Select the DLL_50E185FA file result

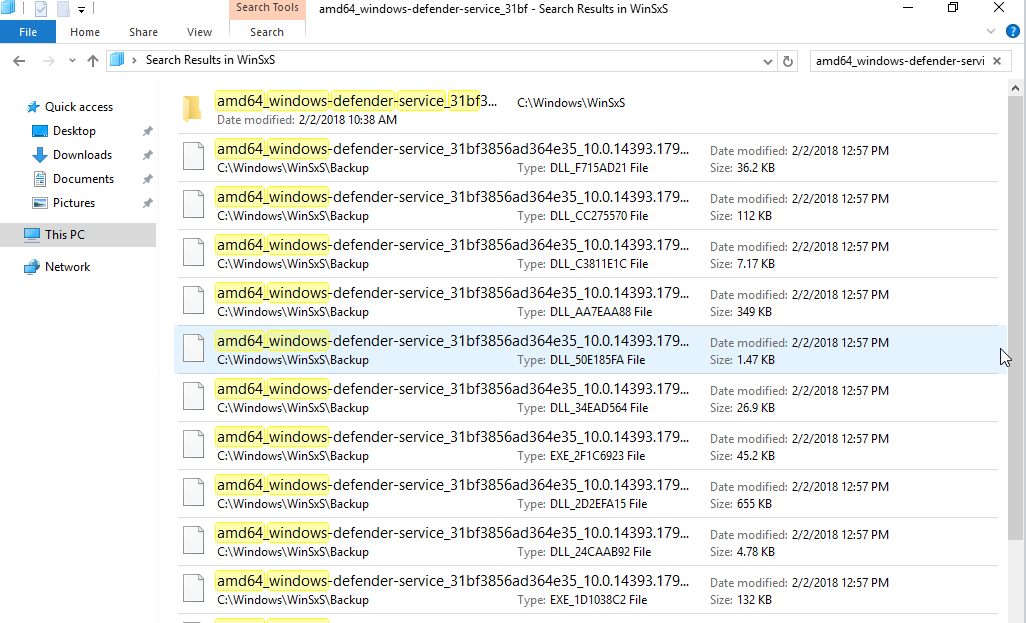(588, 349)
